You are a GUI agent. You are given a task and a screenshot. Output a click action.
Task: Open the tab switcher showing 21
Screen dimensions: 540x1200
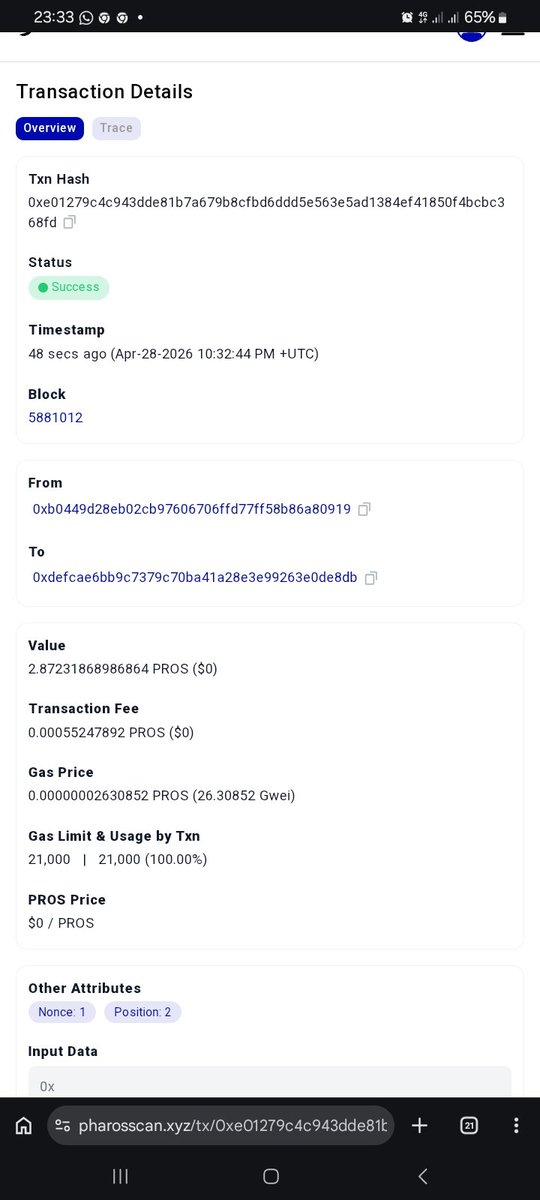469,1125
